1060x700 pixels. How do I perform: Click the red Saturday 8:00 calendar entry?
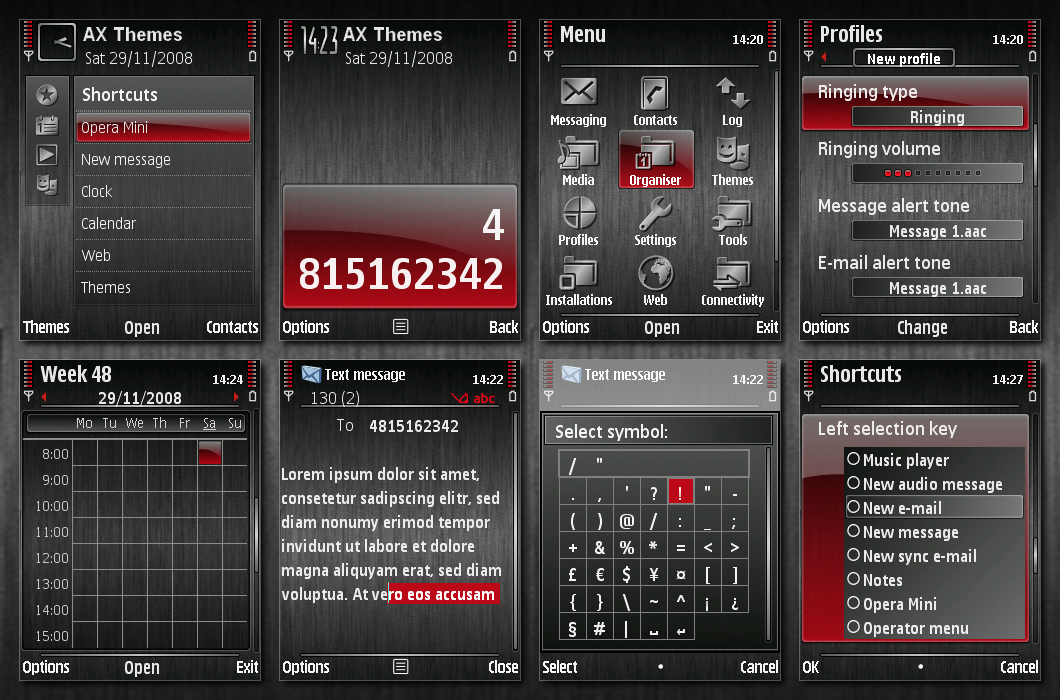[x=210, y=452]
